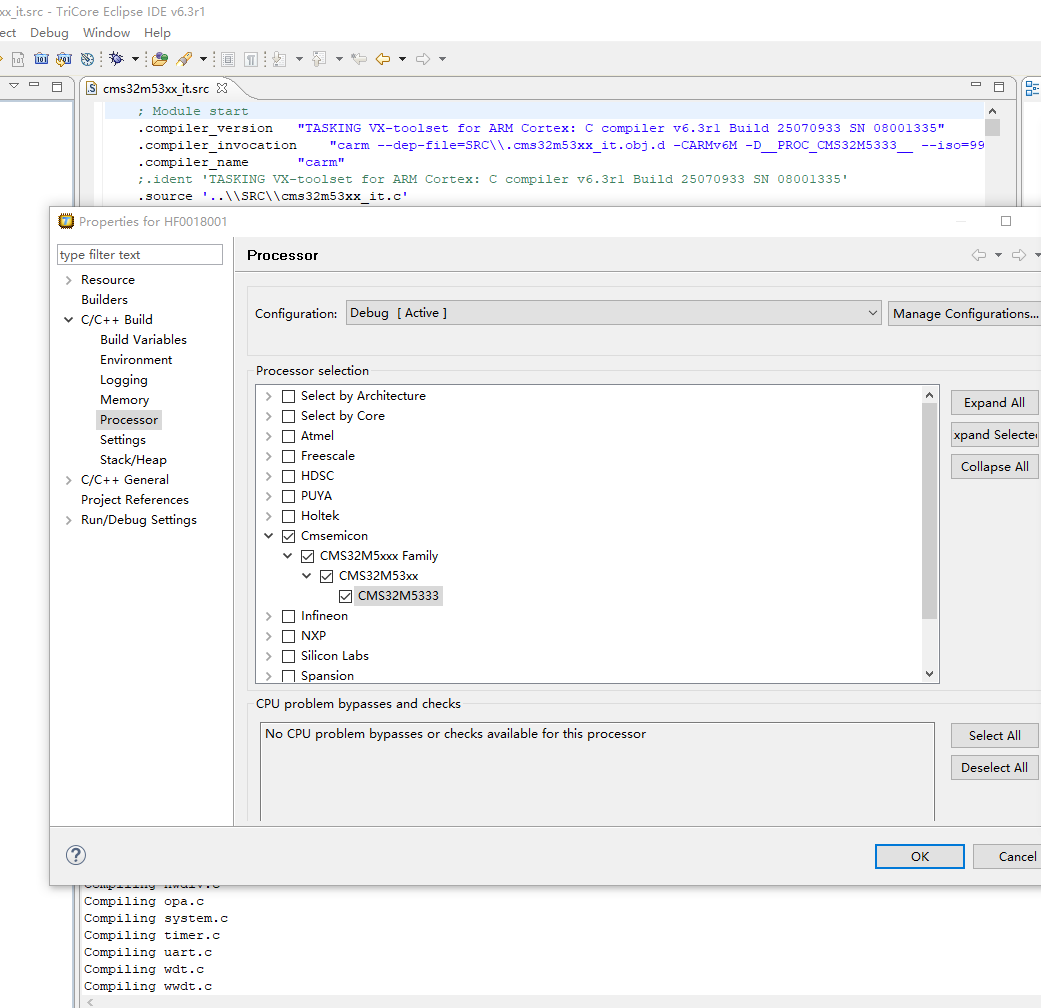The width and height of the screenshot is (1041, 1008).
Task: Click the Previous Annotation toolbar icon
Action: coord(319,59)
